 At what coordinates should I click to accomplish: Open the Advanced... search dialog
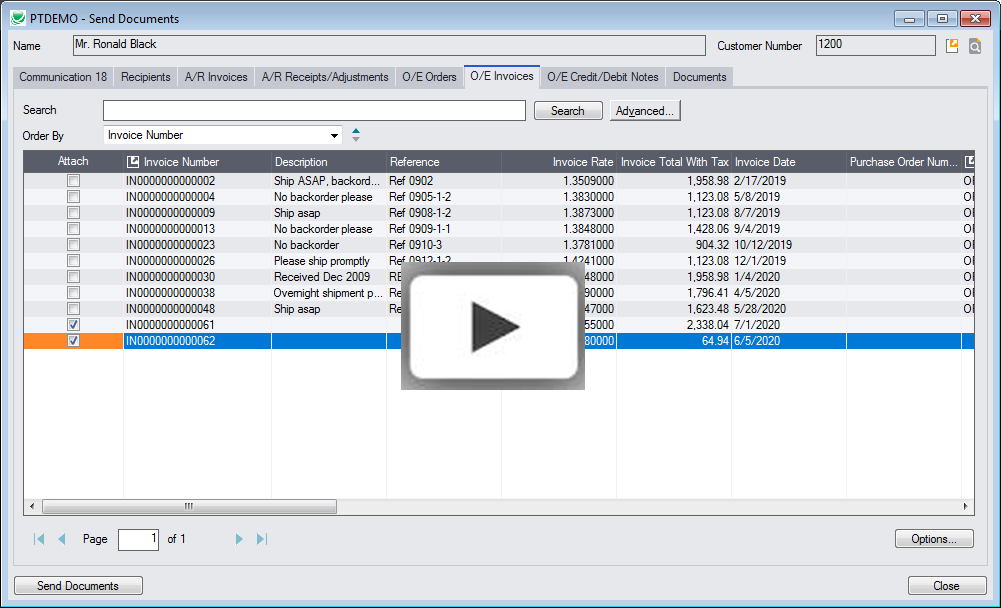645,111
